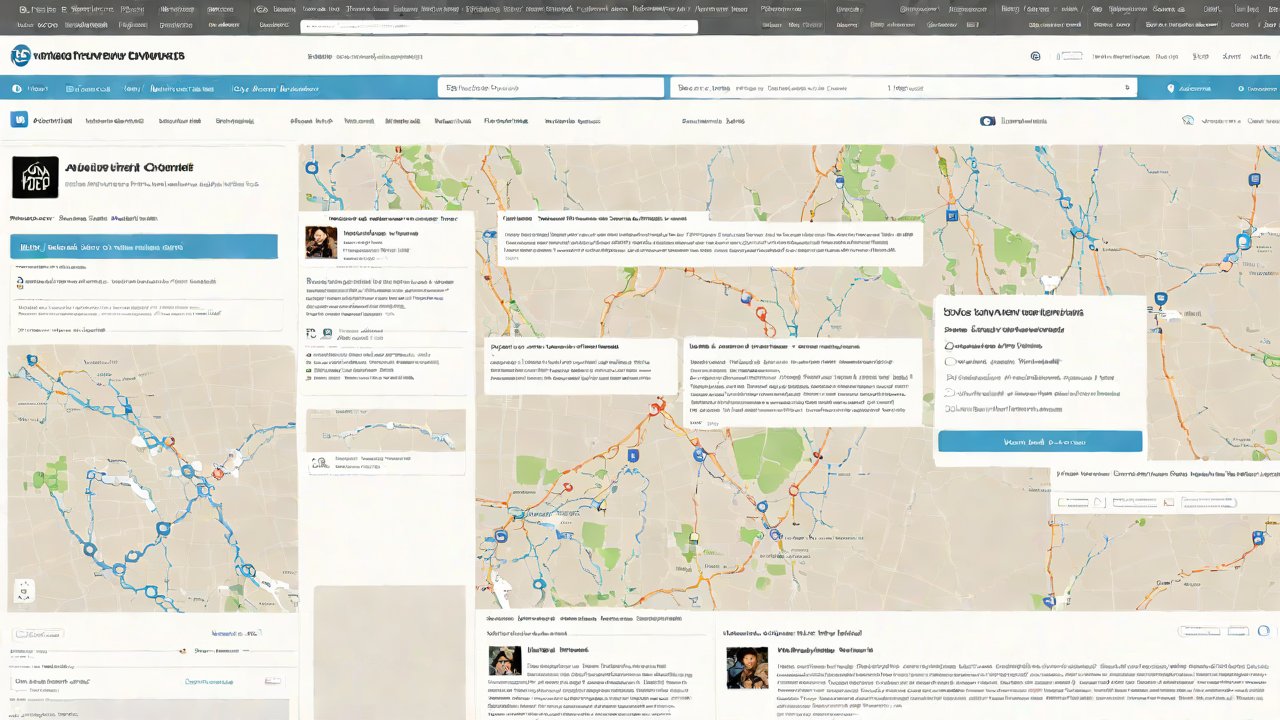1280x720 pixels.
Task: Click the circular icon in the white header
Action: [1035, 57]
